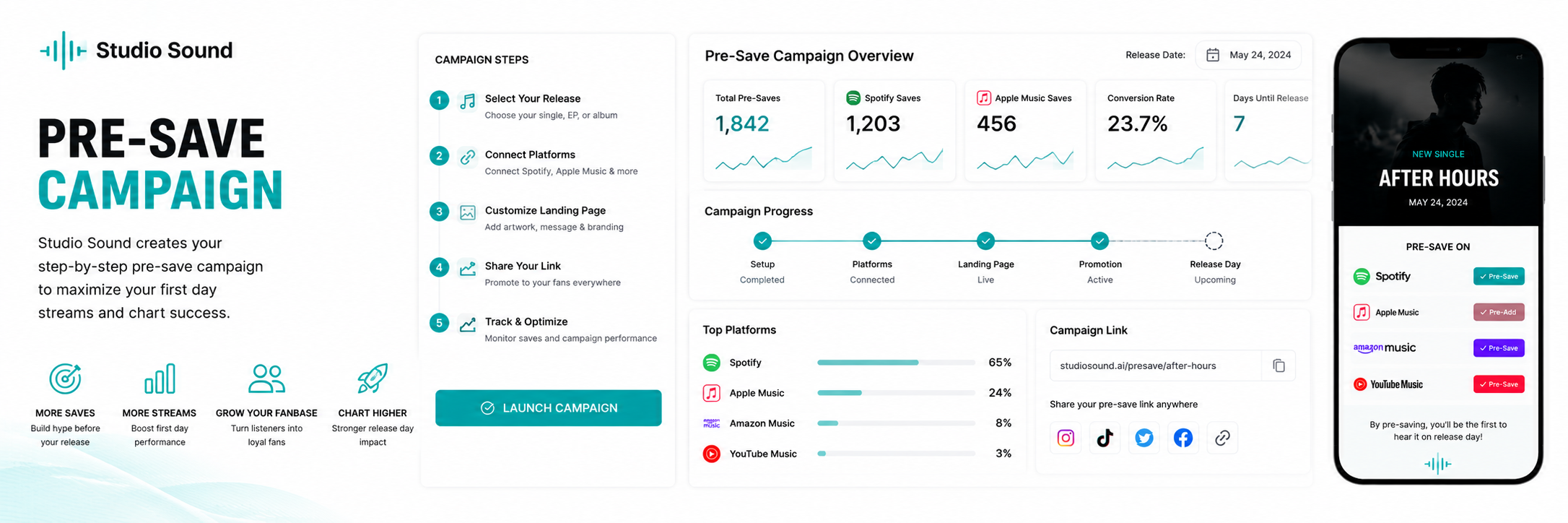Click the link icon for Connect Platforms
The width and height of the screenshot is (1568, 523).
pos(468,157)
